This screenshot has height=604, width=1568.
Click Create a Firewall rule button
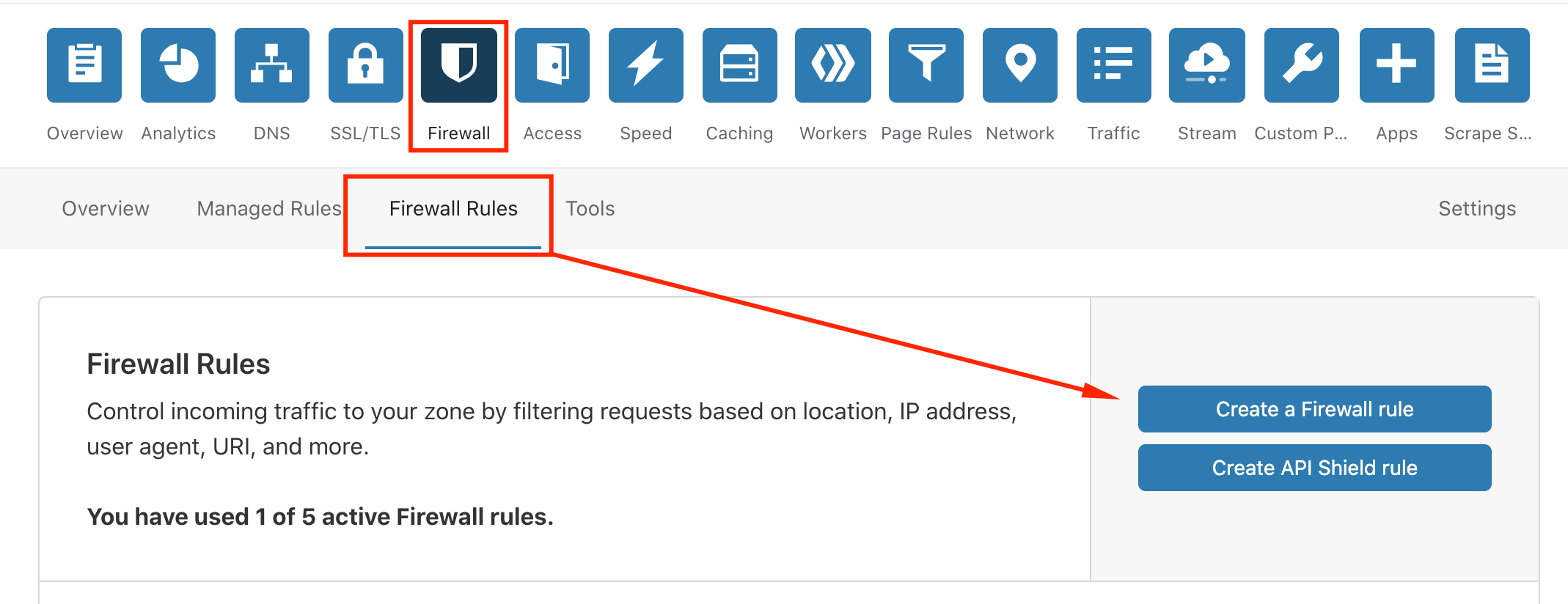(1314, 409)
